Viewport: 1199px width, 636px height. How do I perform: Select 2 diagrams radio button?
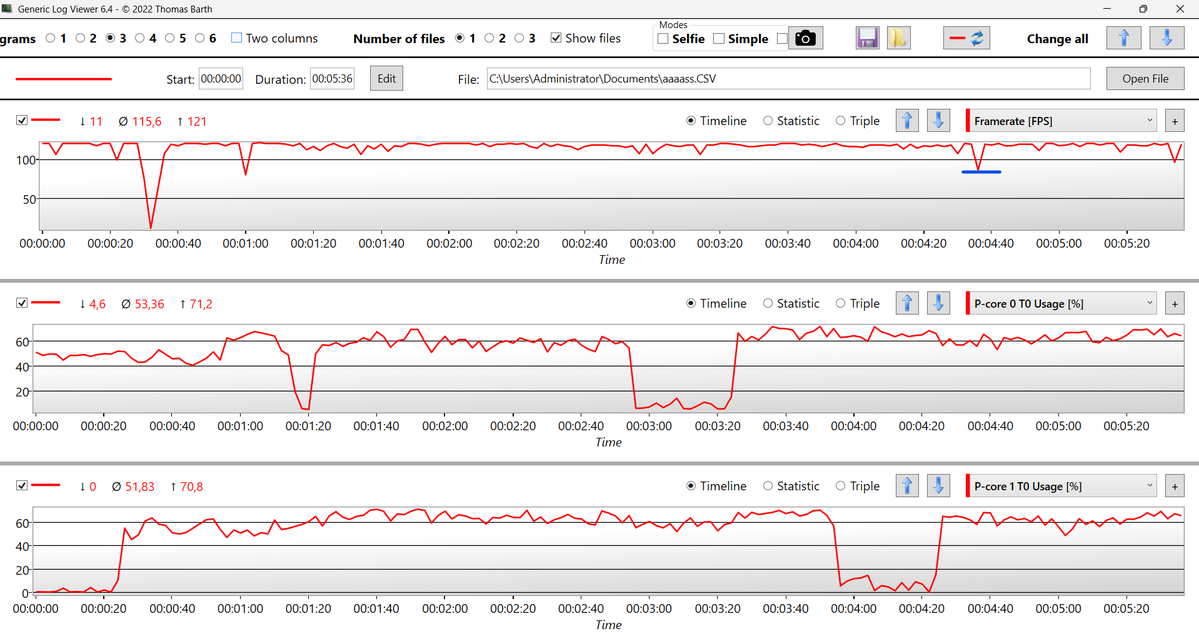click(80, 38)
